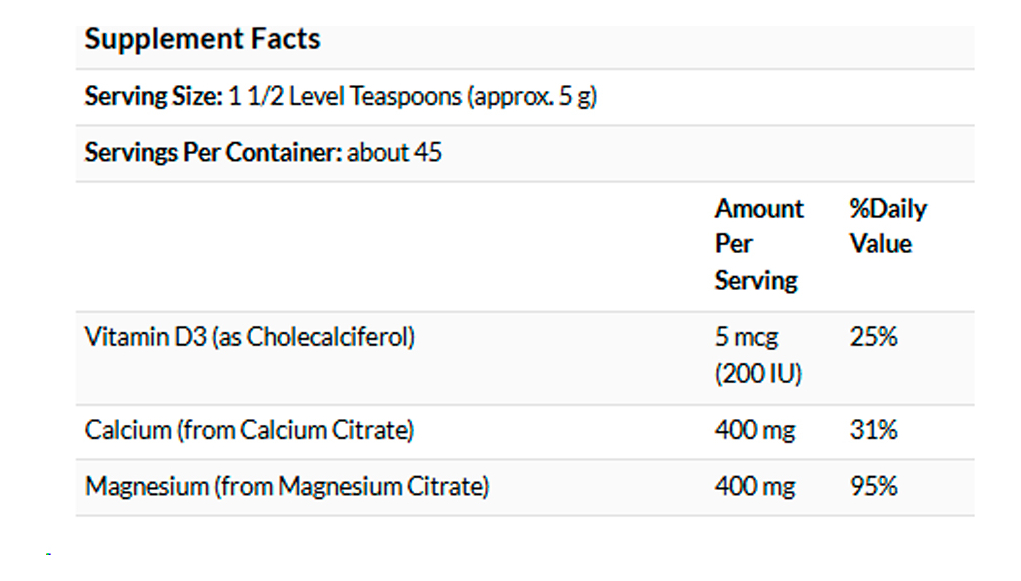
Task: Click the 25% daily value
Action: click(x=873, y=337)
